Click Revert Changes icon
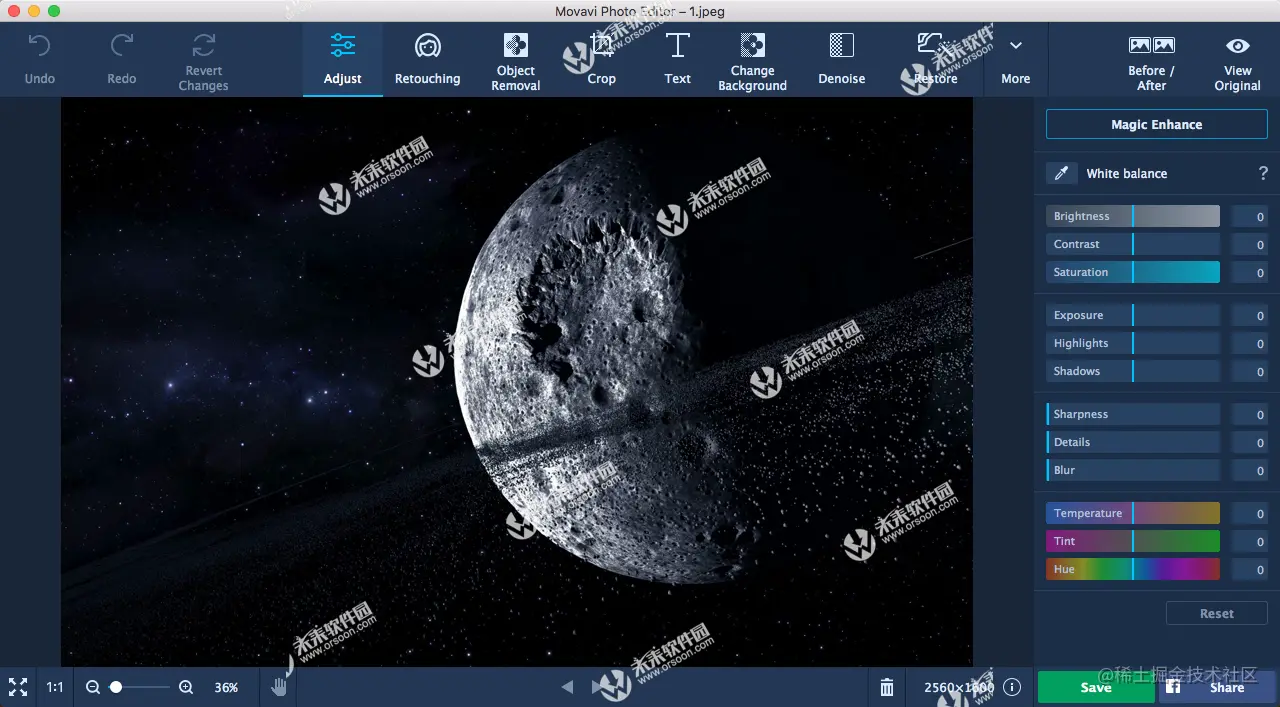 coord(204,45)
